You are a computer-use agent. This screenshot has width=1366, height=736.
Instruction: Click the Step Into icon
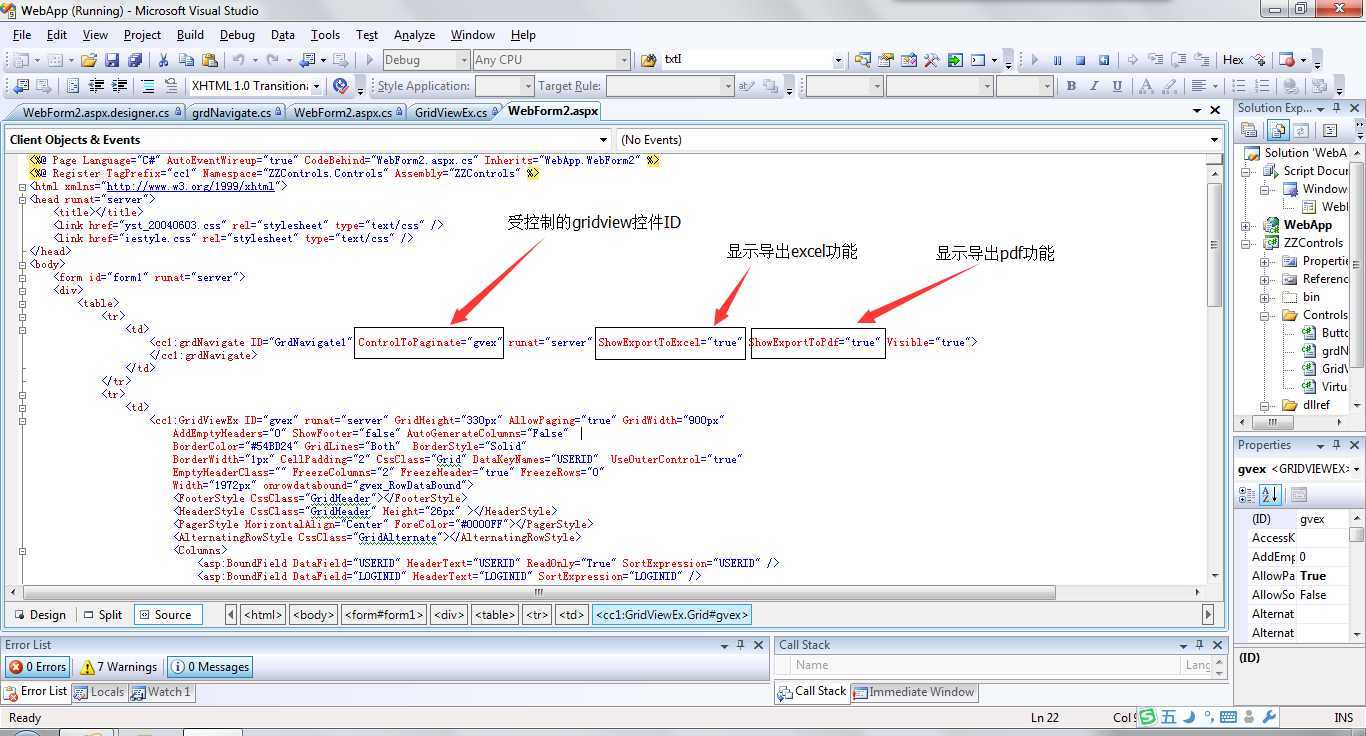pos(1154,60)
